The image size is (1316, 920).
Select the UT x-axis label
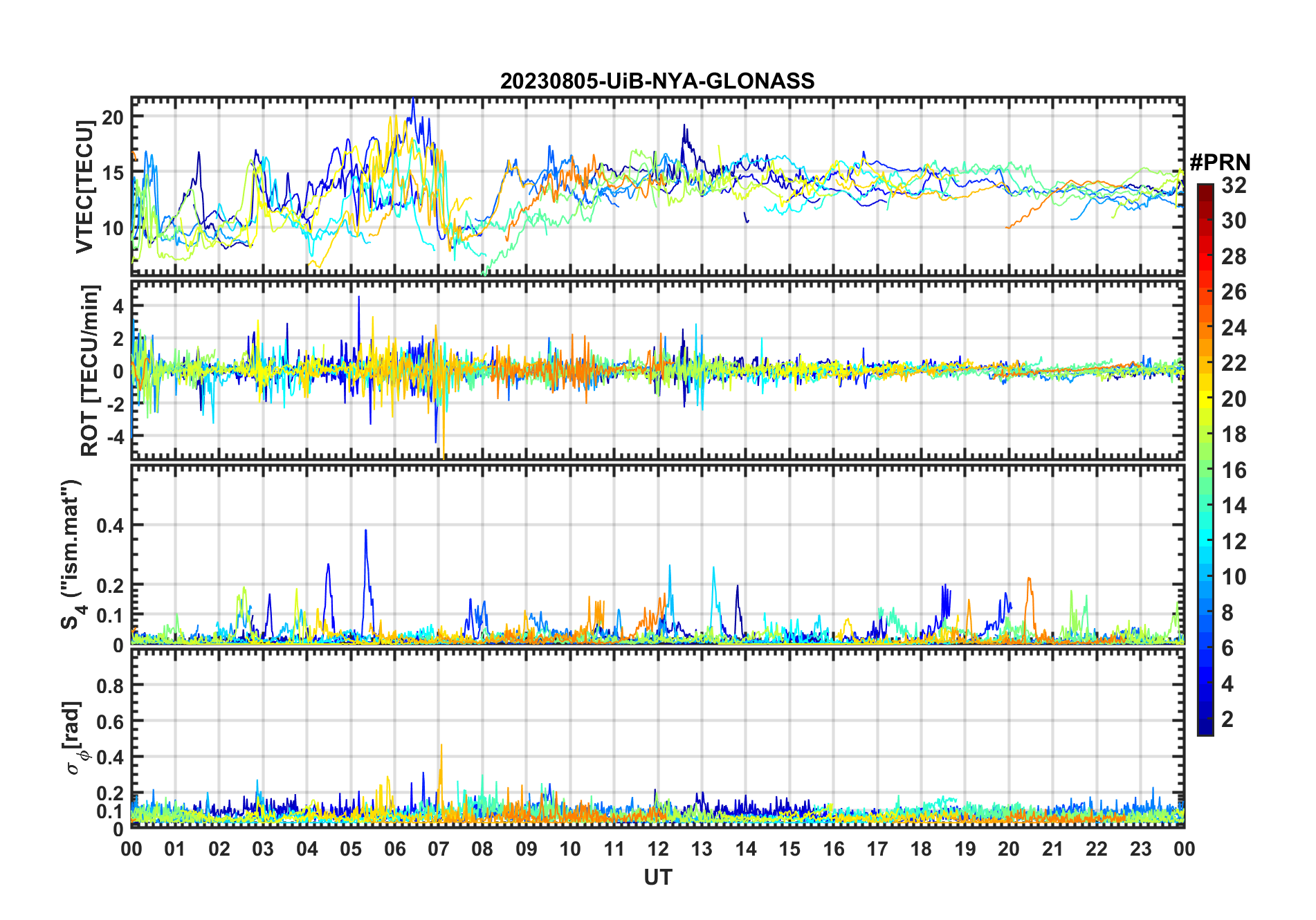[657, 877]
